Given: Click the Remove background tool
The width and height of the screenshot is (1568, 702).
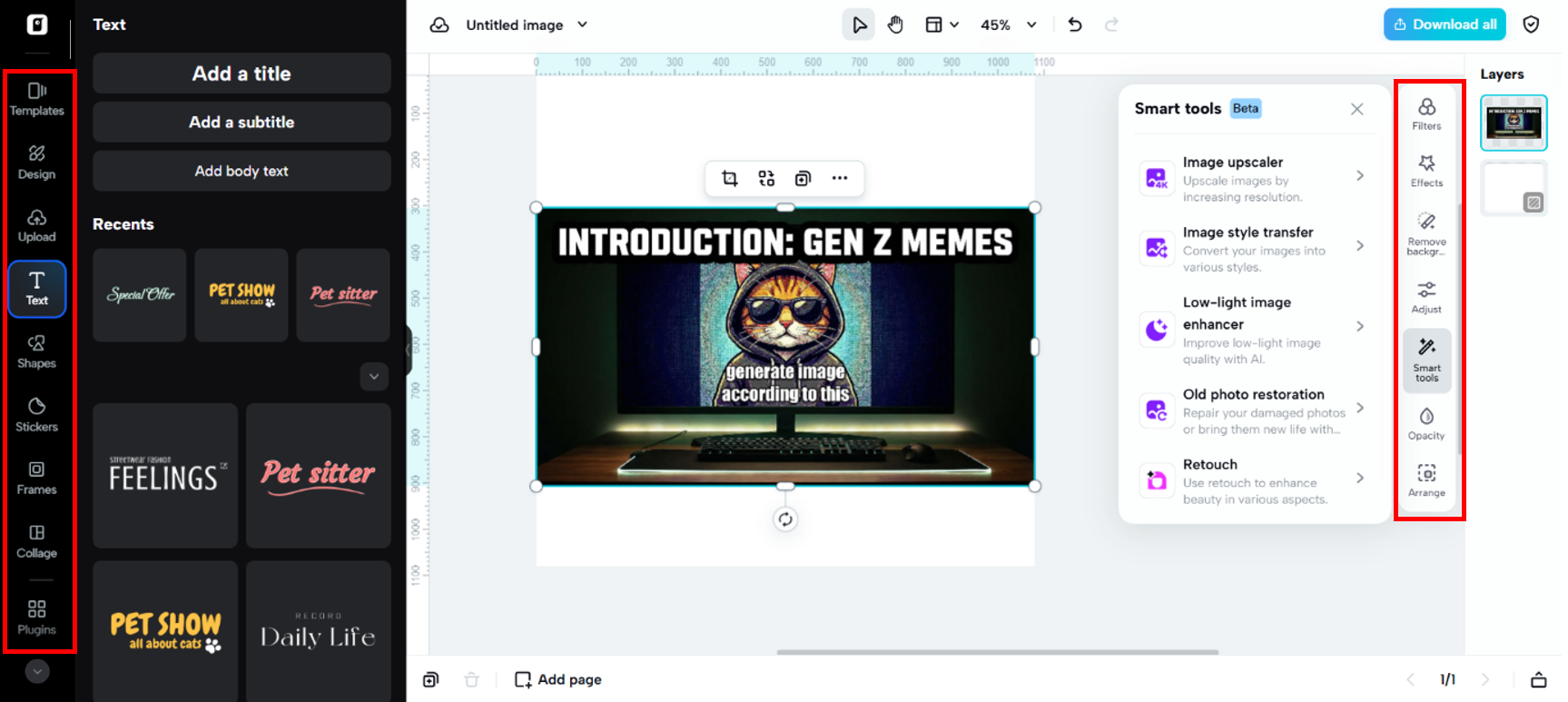Looking at the screenshot, I should (1425, 233).
